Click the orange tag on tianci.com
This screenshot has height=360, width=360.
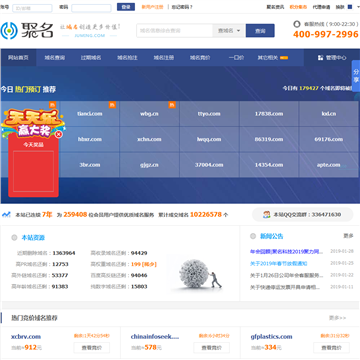(112, 105)
